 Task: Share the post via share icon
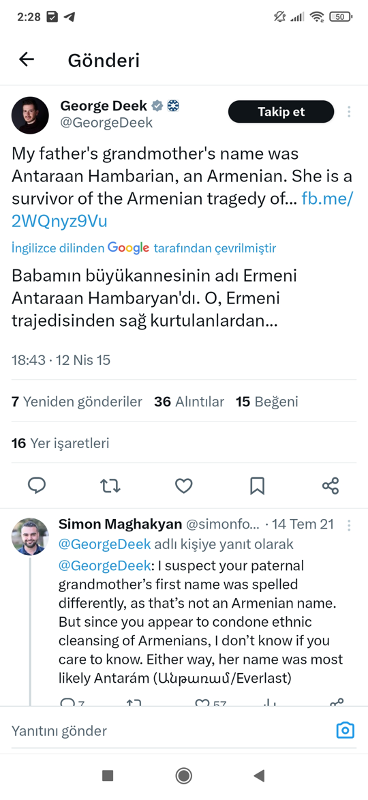point(331,485)
